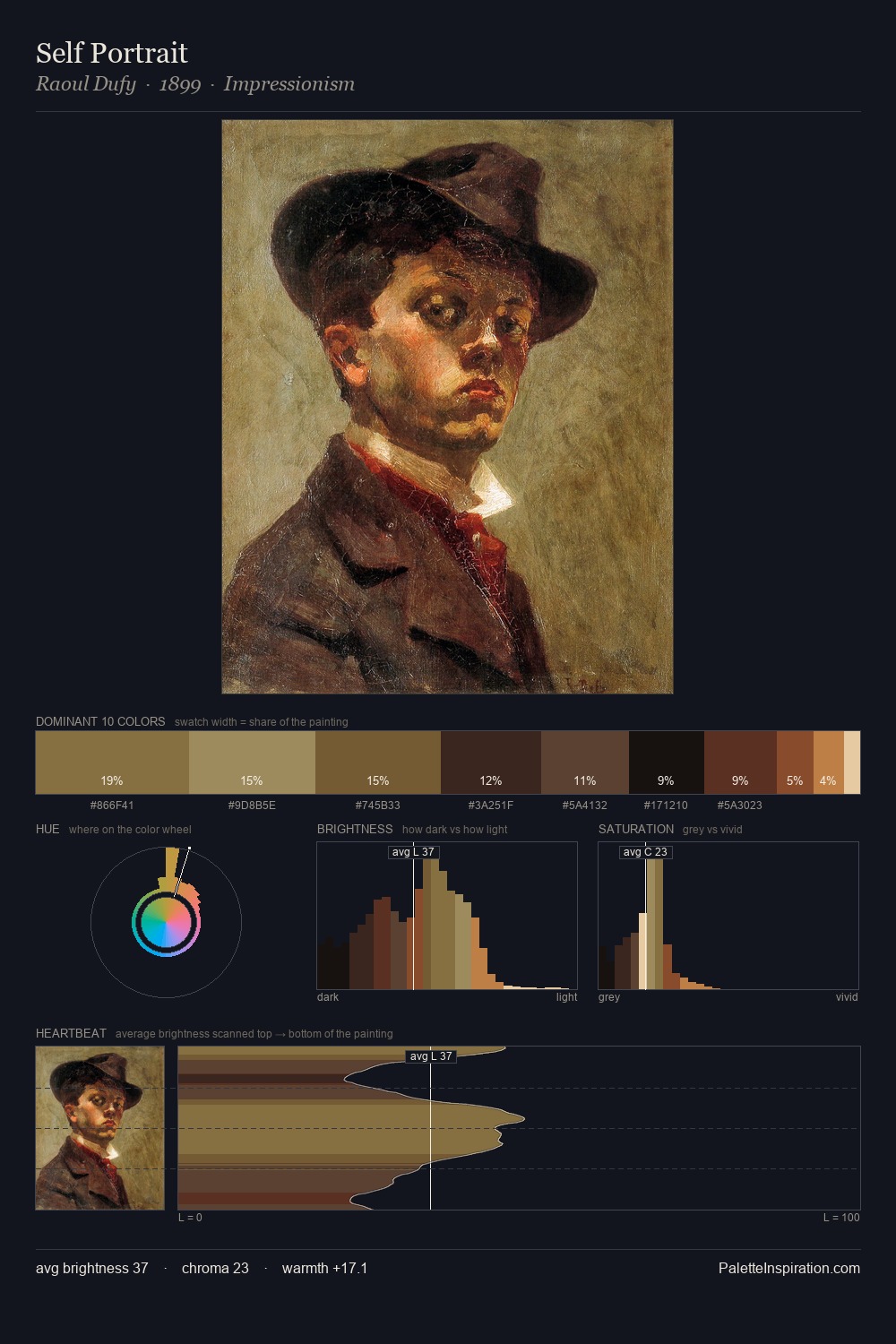Click the hex code #866F41
896x1344 pixels.
112,806
